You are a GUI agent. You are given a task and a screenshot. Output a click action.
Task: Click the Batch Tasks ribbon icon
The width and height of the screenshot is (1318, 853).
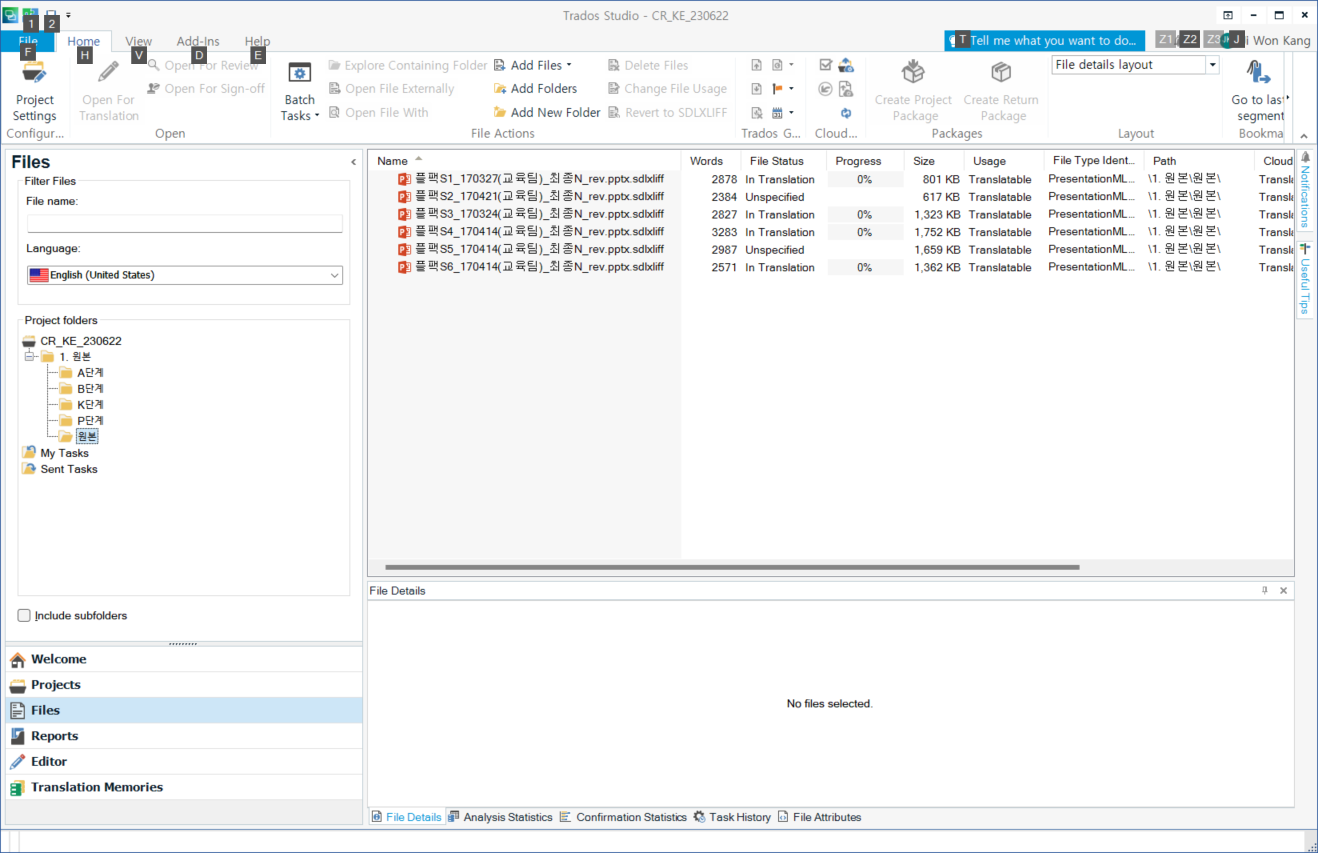[299, 73]
